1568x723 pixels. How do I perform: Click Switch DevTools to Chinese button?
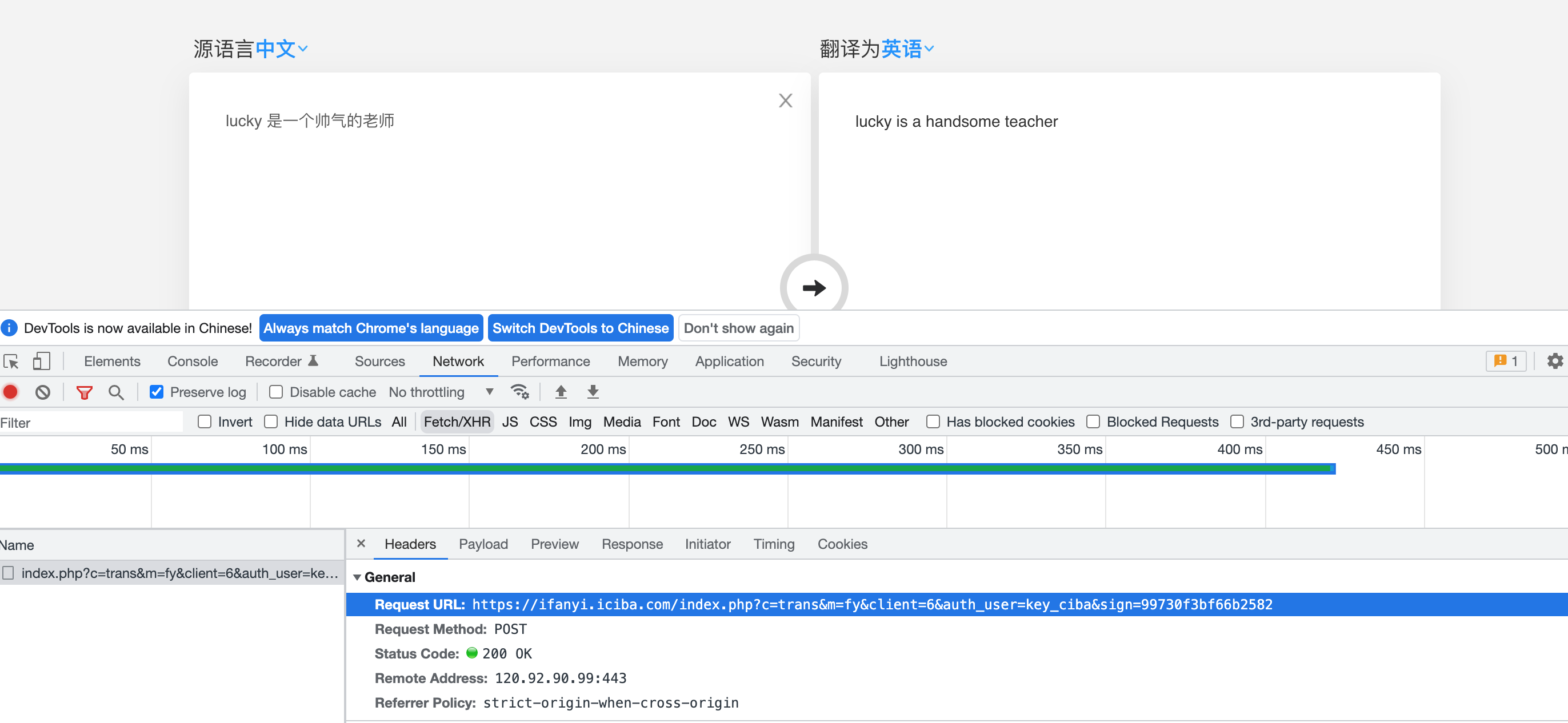580,328
